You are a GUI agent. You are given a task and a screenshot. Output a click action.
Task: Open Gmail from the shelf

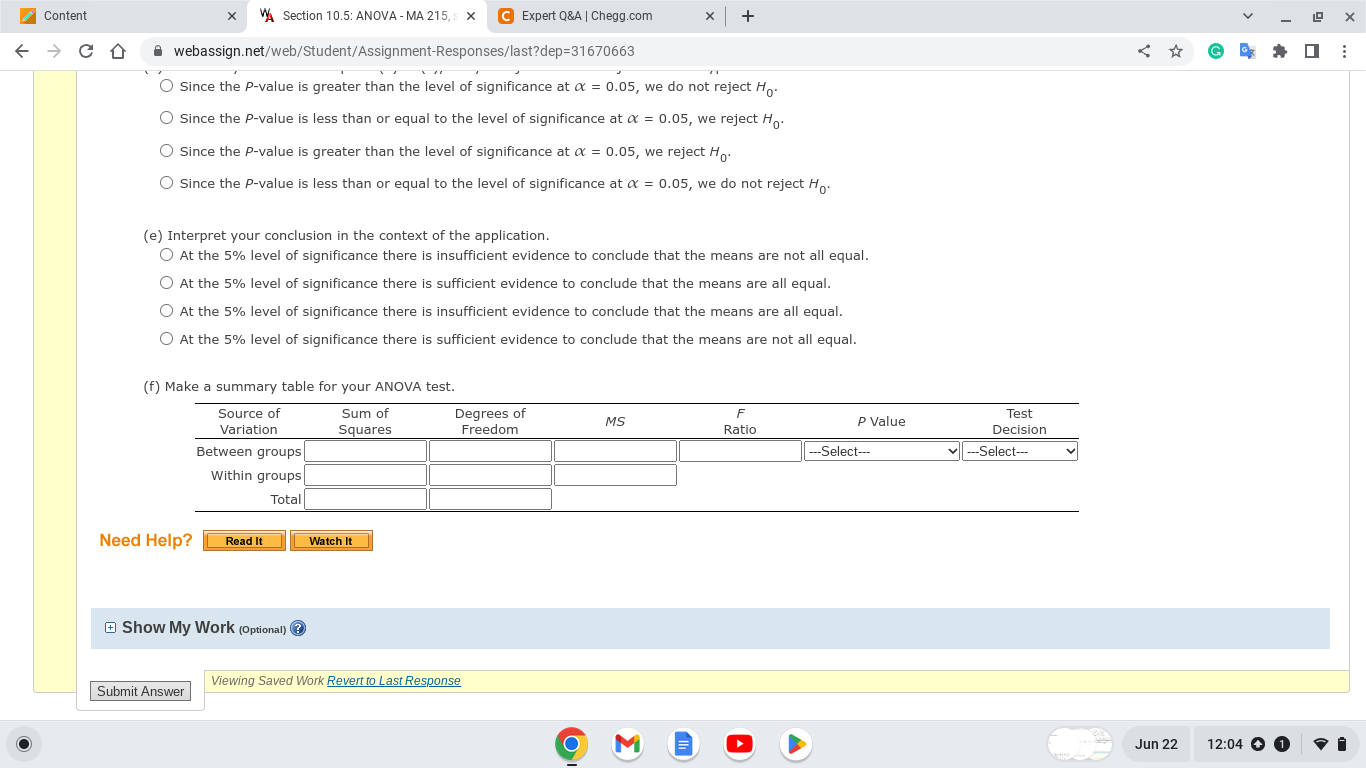[x=628, y=744]
